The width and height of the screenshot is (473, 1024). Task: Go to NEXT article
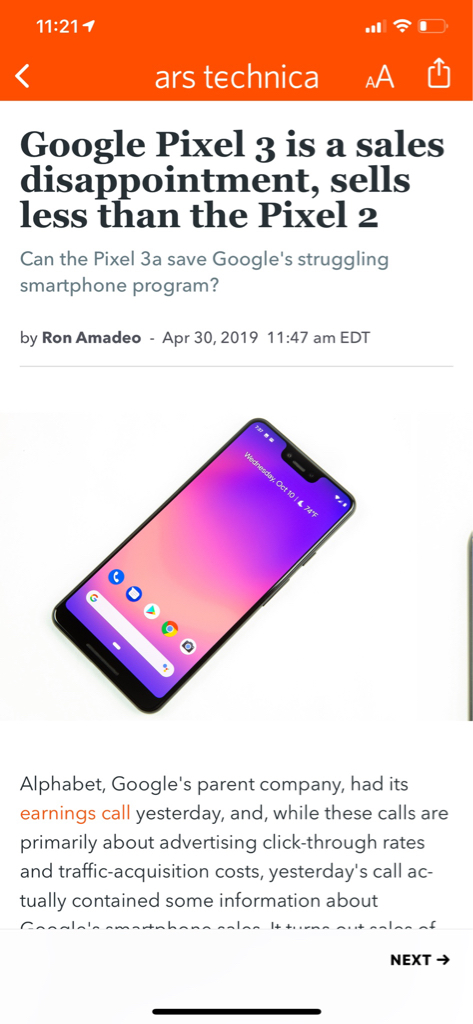[x=420, y=959]
